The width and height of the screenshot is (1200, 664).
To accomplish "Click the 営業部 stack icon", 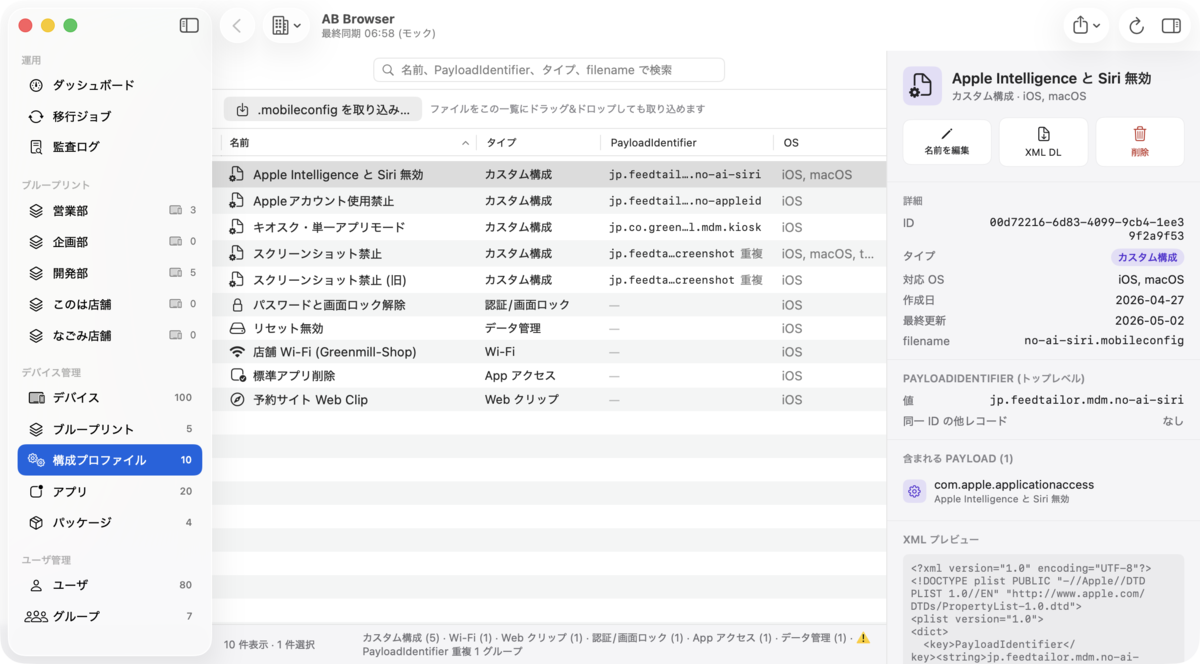I will [x=36, y=211].
